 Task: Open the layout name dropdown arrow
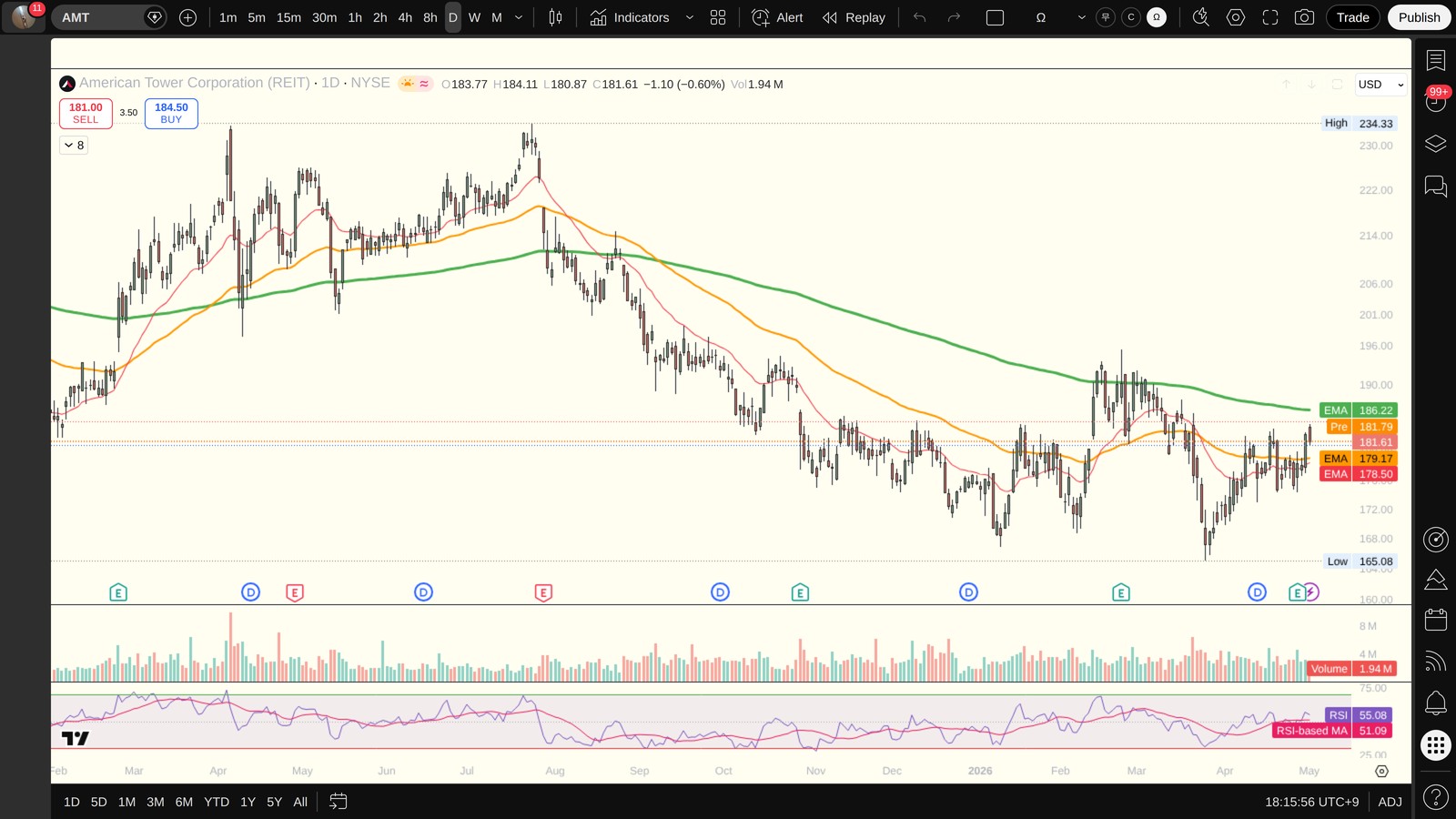[x=1082, y=17]
